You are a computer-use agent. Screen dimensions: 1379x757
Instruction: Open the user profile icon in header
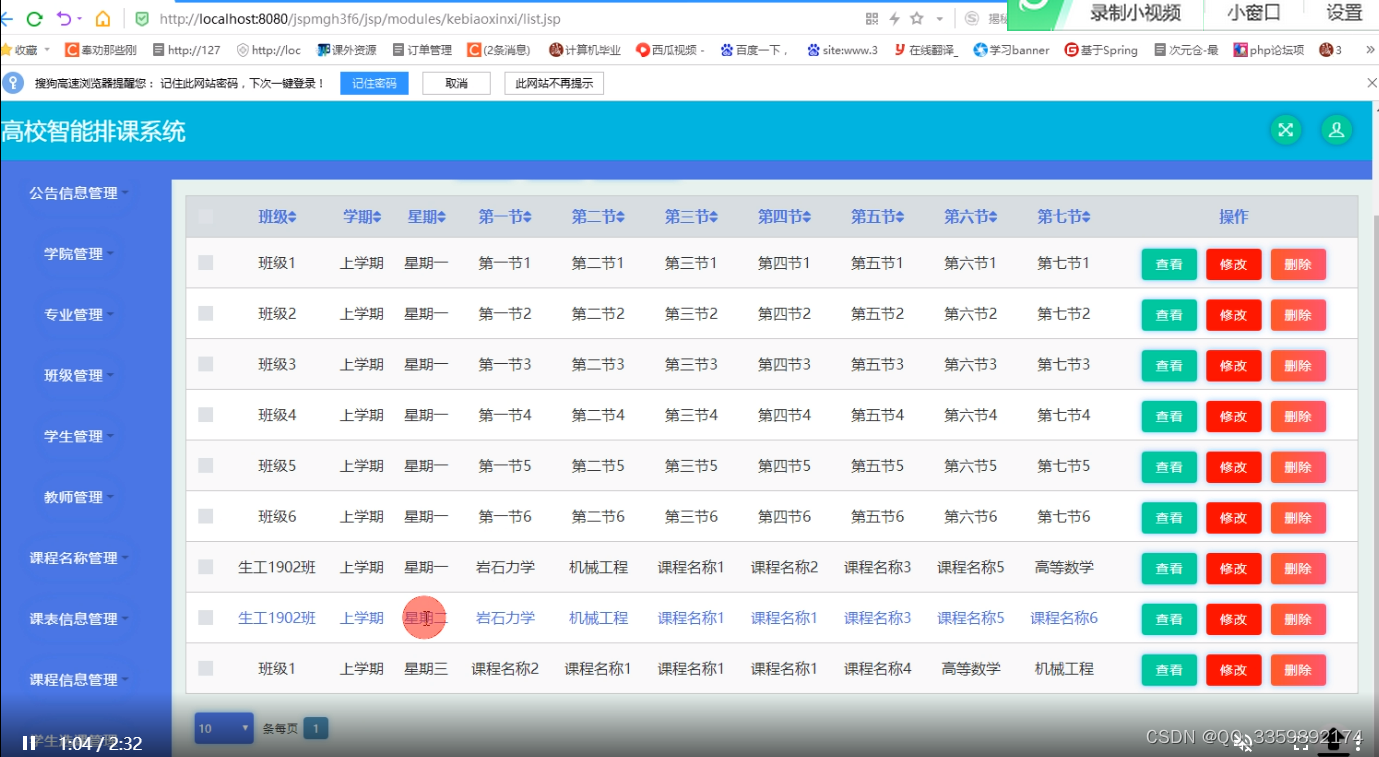point(1337,130)
